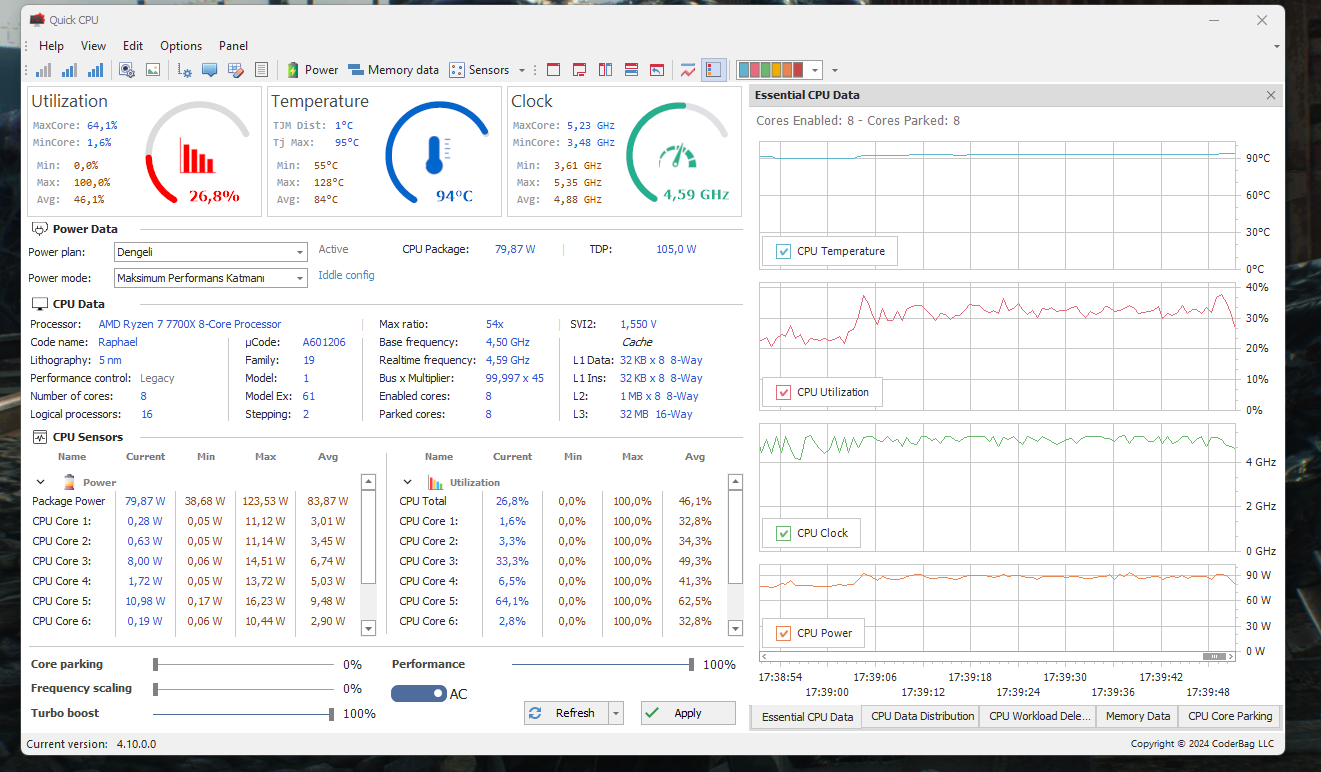Image resolution: width=1321 pixels, height=772 pixels.
Task: Click the Performance slider
Action: click(603, 664)
